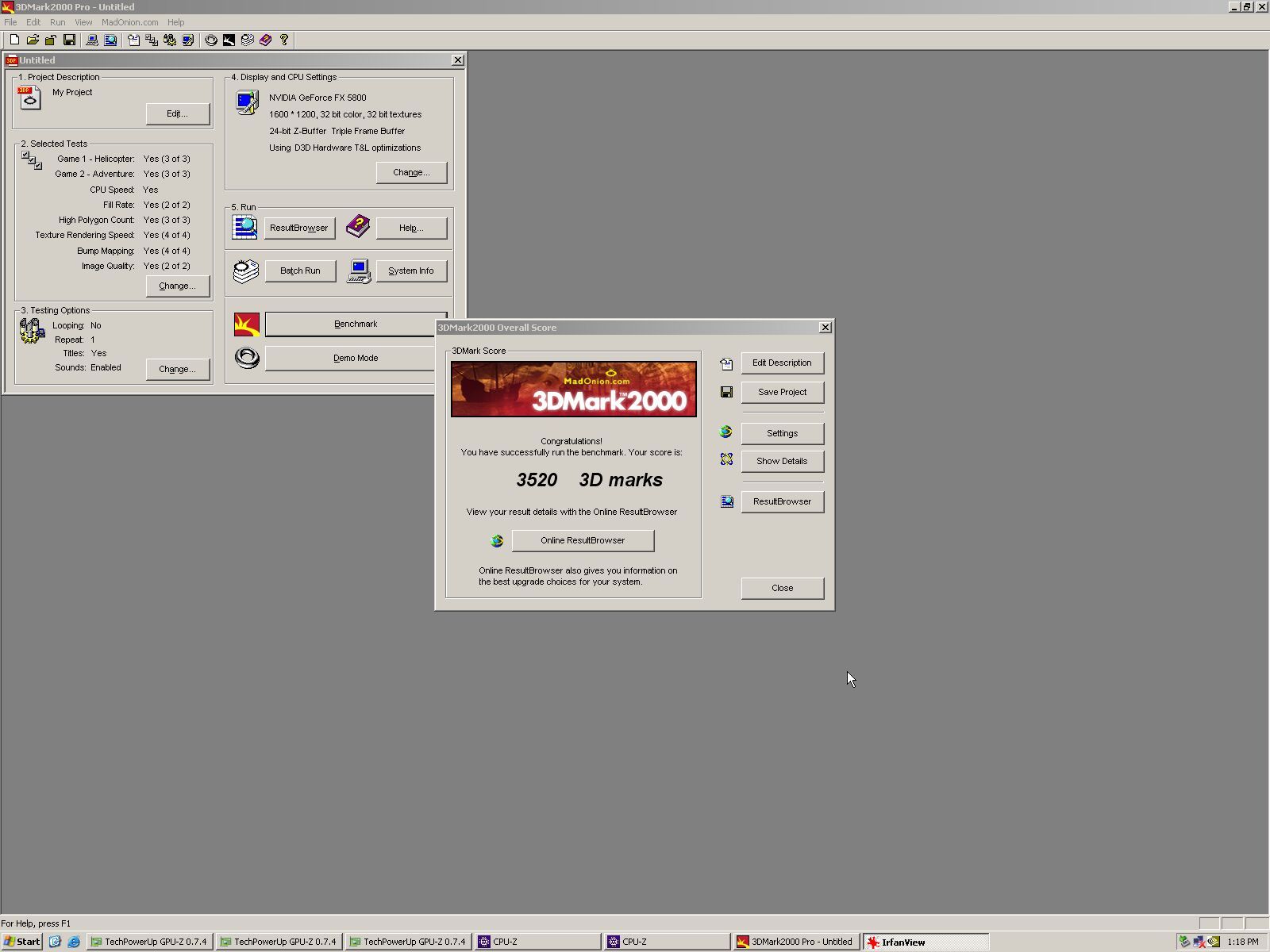1270x952 pixels.
Task: Click the Help... button in Run section
Action: [x=411, y=228]
